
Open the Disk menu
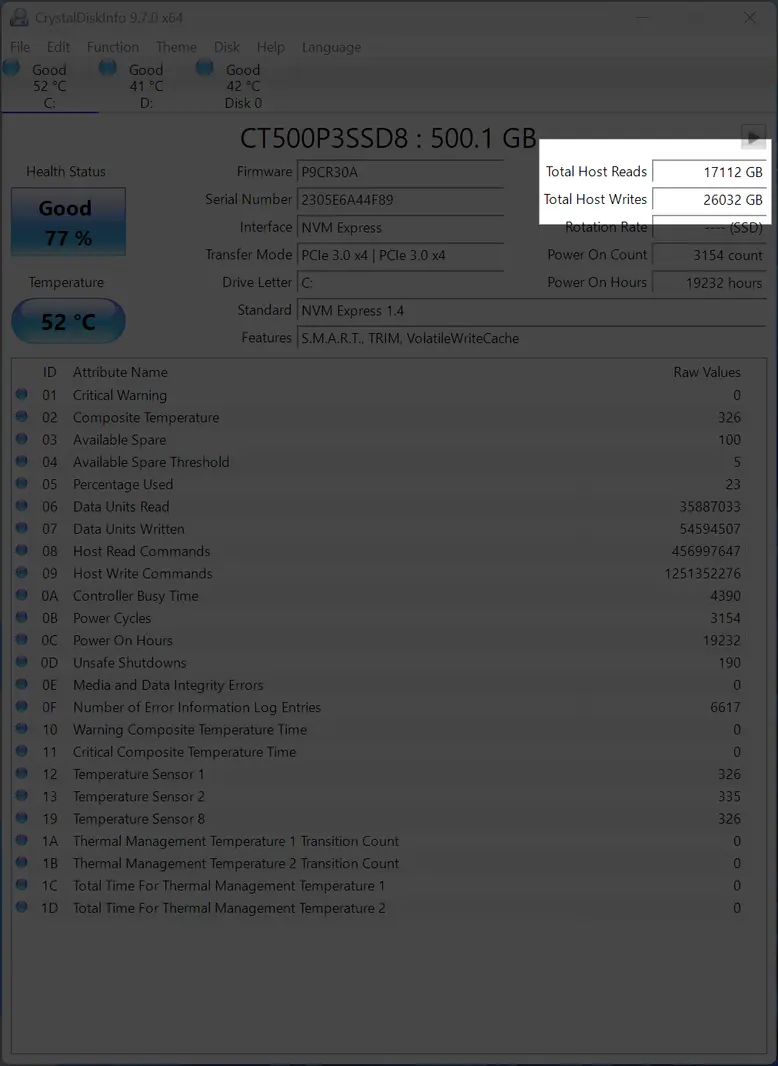pos(226,47)
